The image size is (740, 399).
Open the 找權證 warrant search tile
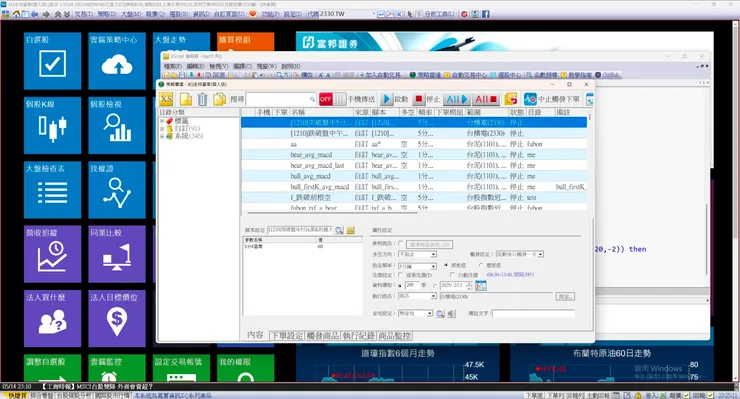[x=117, y=189]
